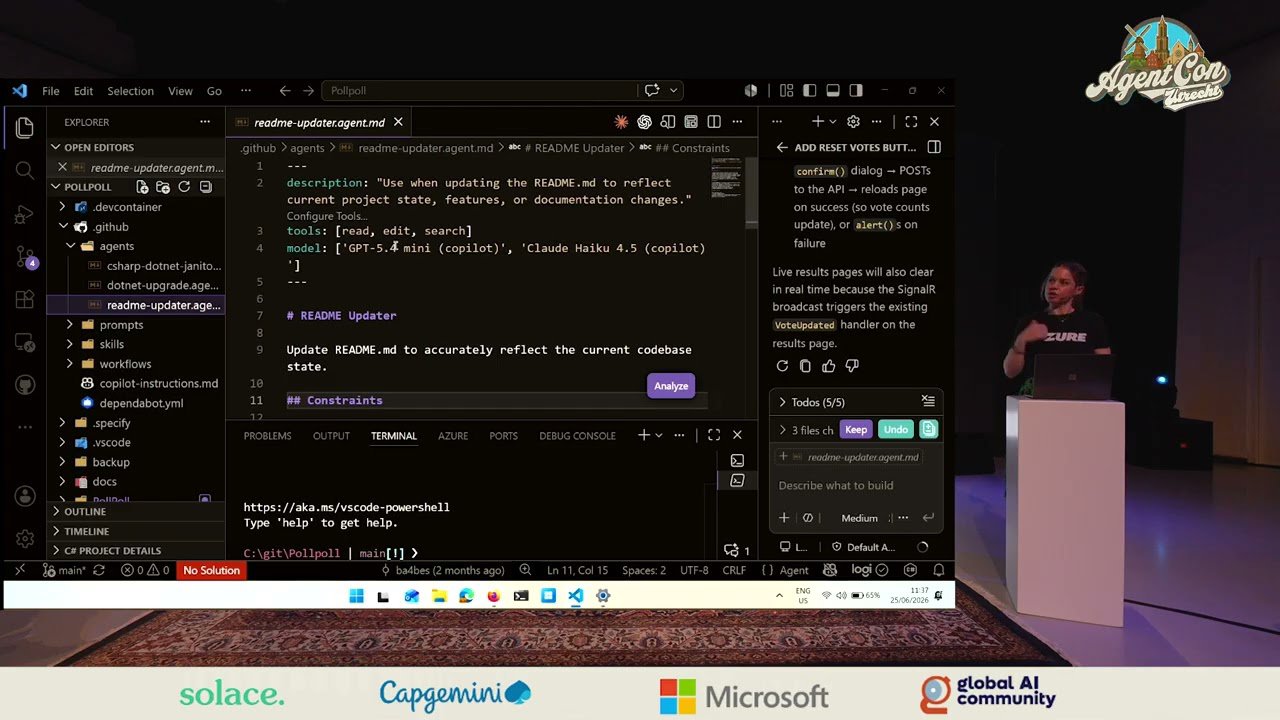The width and height of the screenshot is (1280, 720).
Task: Open the Search view in the activity bar
Action: [25, 171]
